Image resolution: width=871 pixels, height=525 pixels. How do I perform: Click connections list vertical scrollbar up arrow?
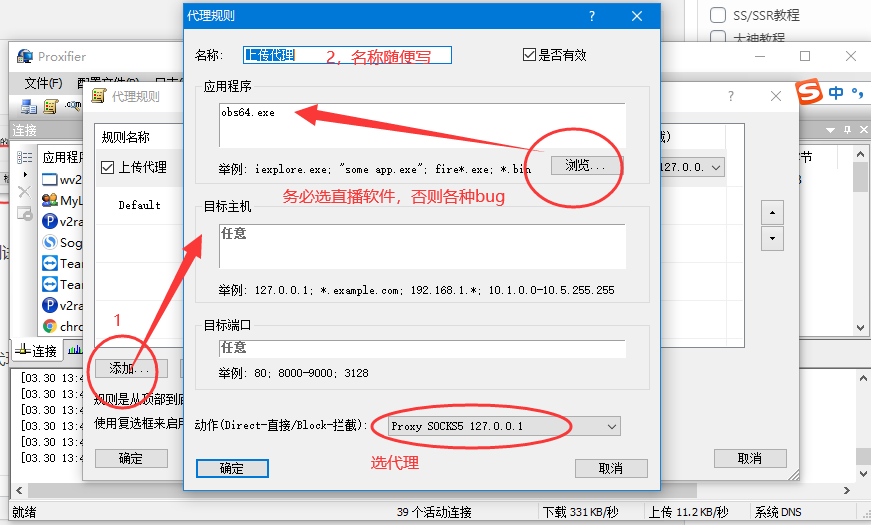pyautogui.click(x=860, y=153)
